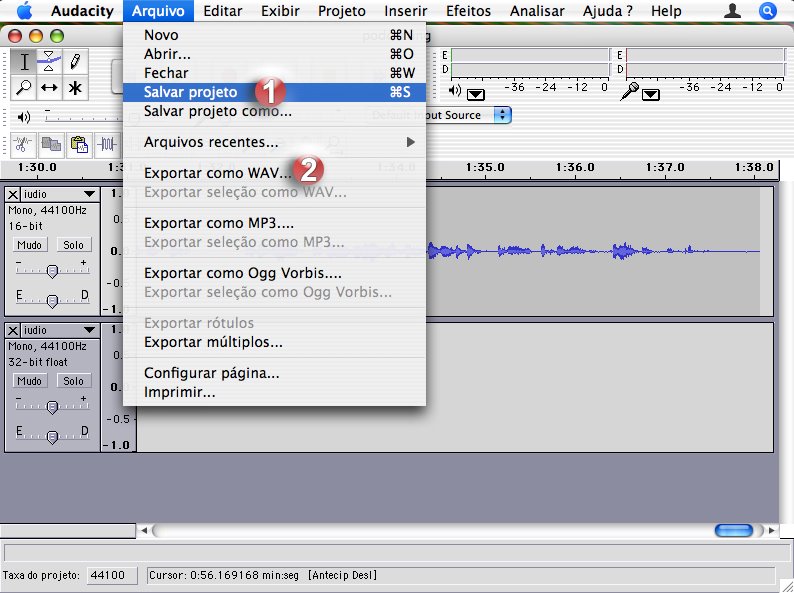Close the 32-bit float audio track
The width and height of the screenshot is (794, 593).
(13, 331)
